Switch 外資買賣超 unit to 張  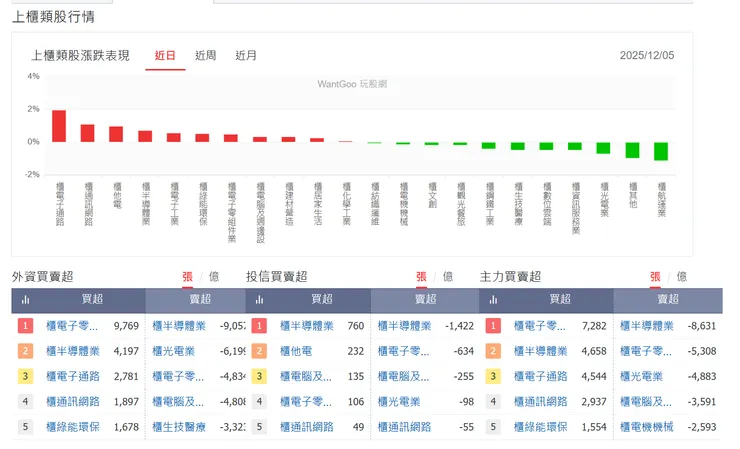(187, 277)
